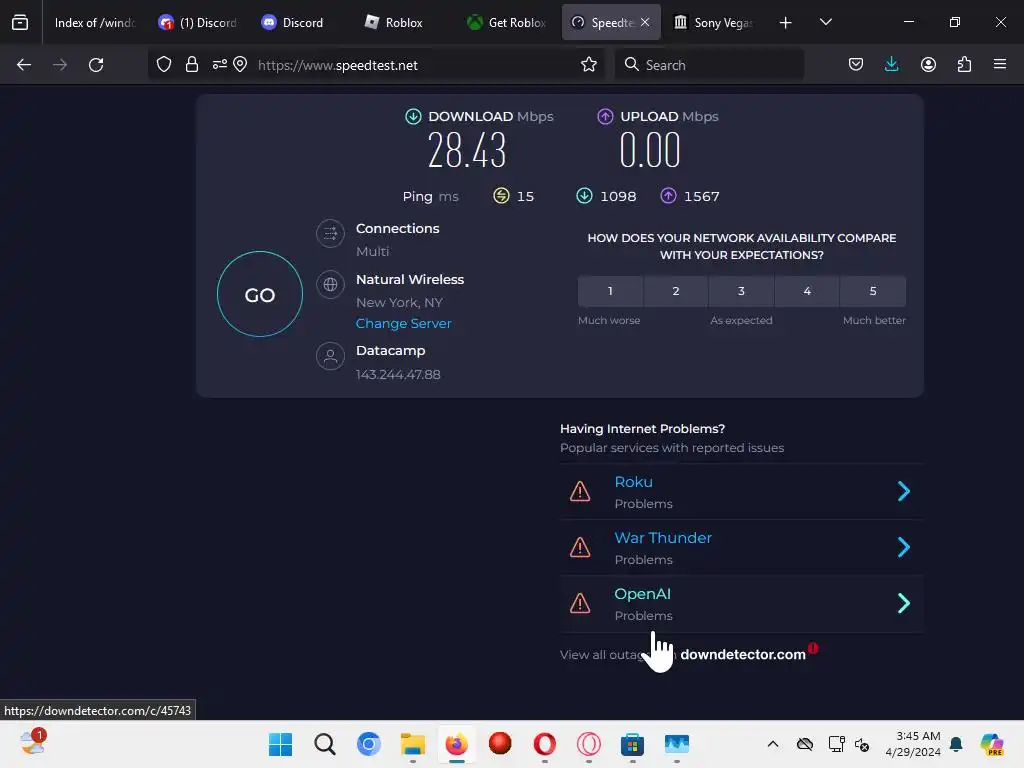
Task: Switch to the second Discord tab
Action: (301, 23)
